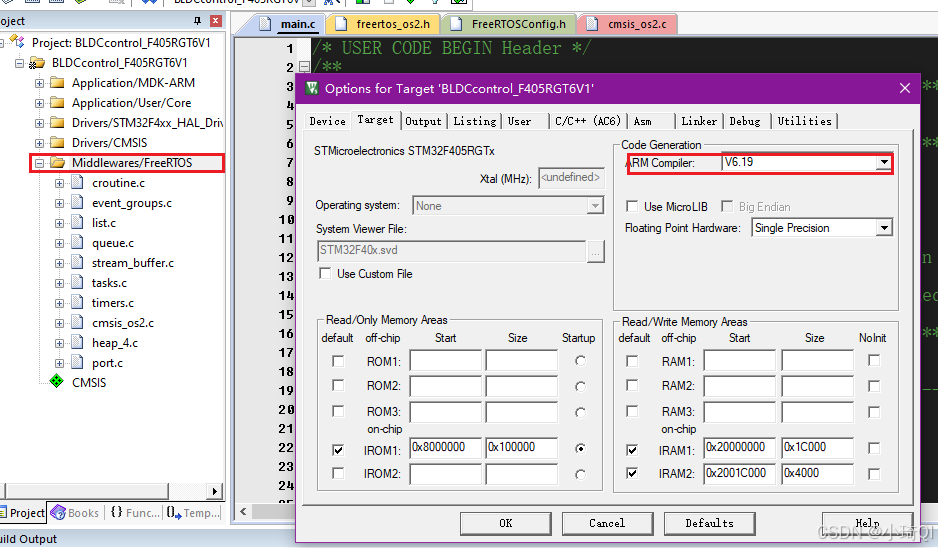Switch to the Device tab

[327, 121]
